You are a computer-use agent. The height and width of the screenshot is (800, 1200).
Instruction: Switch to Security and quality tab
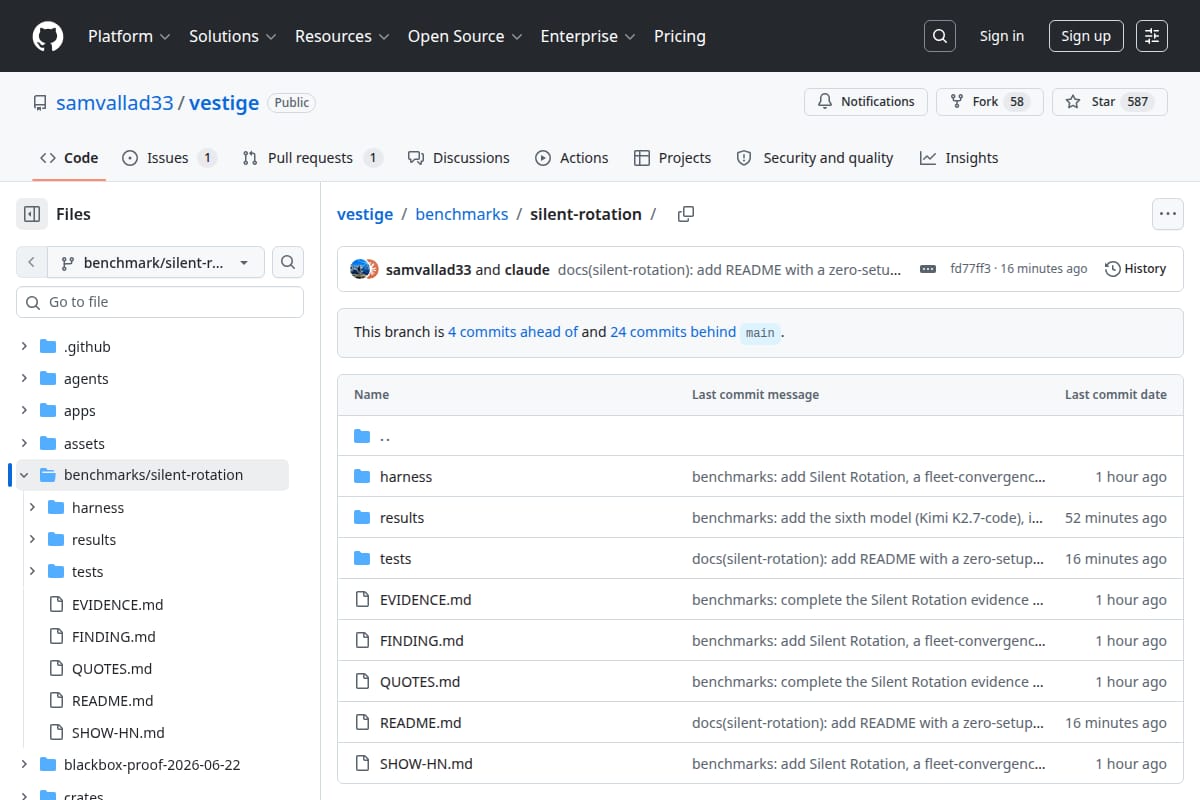pos(815,158)
